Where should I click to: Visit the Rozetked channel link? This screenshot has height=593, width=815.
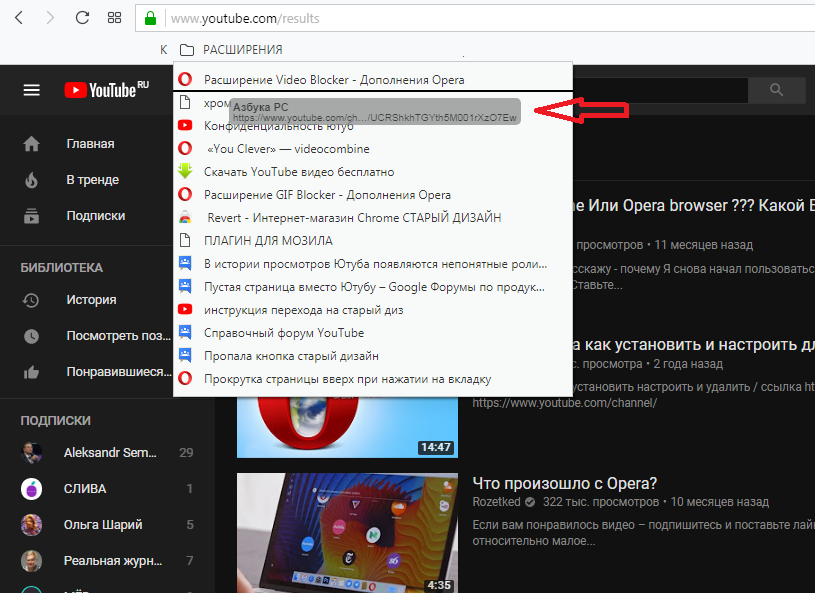click(x=496, y=502)
